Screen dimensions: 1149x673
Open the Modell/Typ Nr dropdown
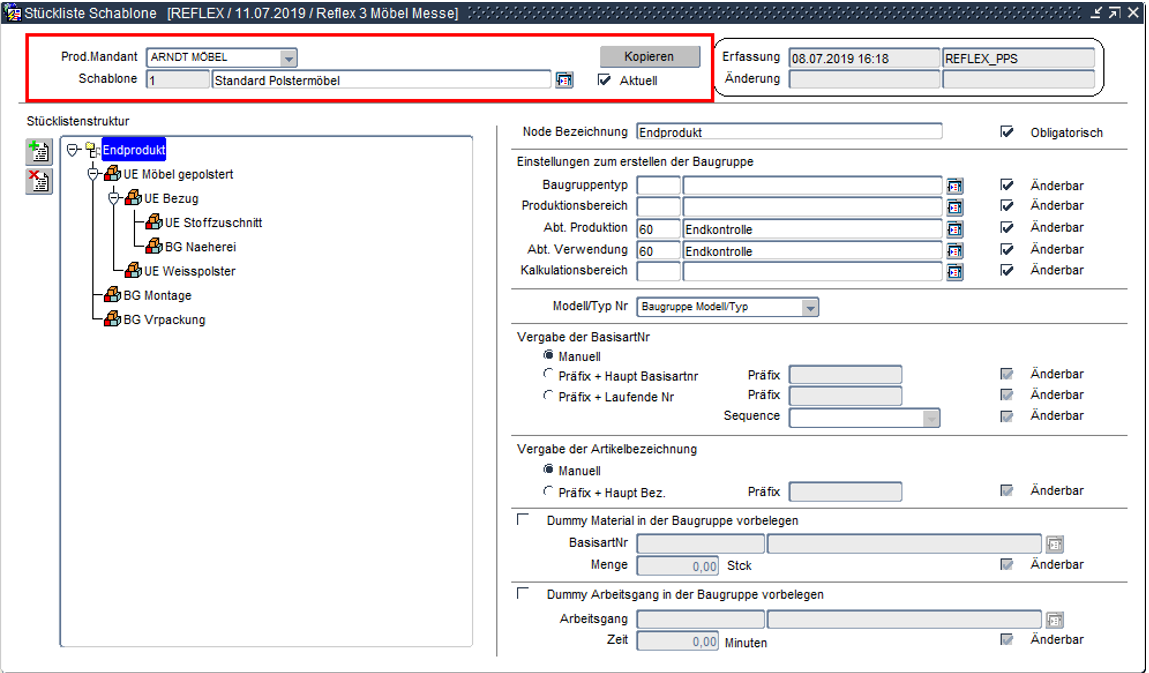(810, 307)
